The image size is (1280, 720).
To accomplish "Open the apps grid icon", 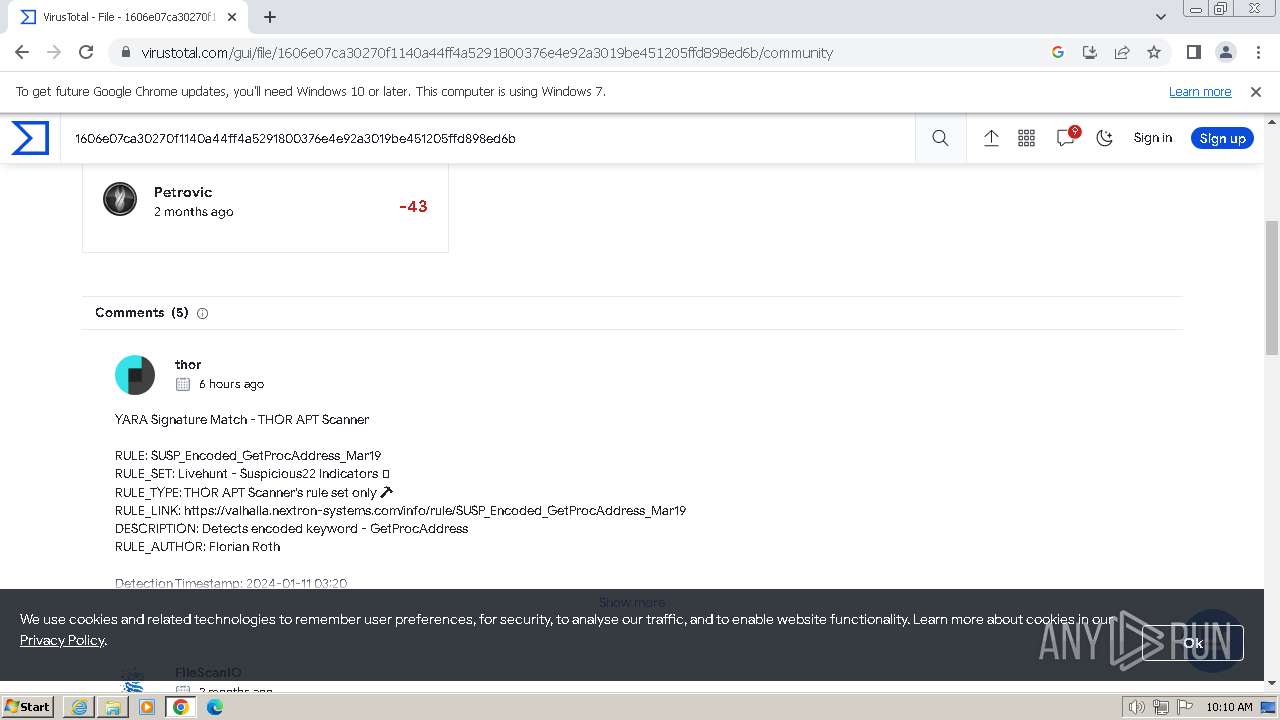I will tap(1026, 138).
